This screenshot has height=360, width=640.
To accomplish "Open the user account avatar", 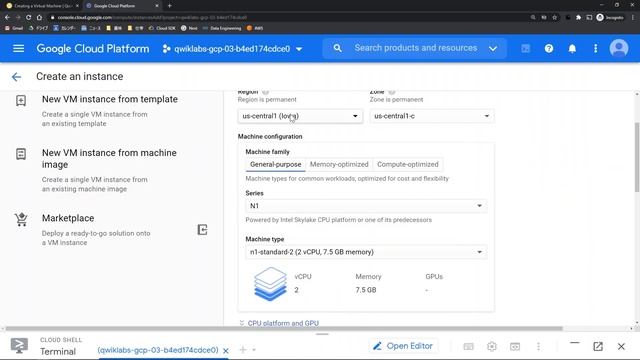I will click(619, 49).
